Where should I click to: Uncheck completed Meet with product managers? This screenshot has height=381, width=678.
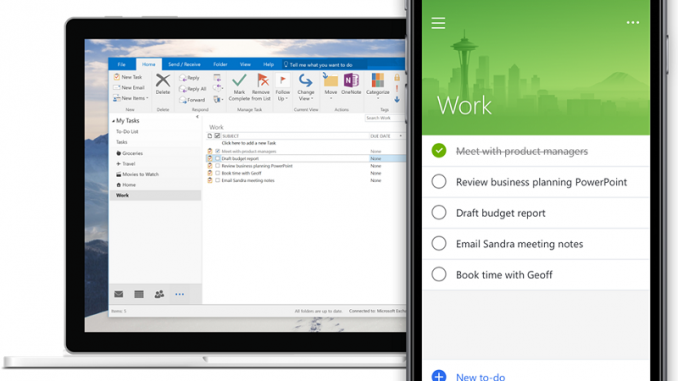(439, 150)
